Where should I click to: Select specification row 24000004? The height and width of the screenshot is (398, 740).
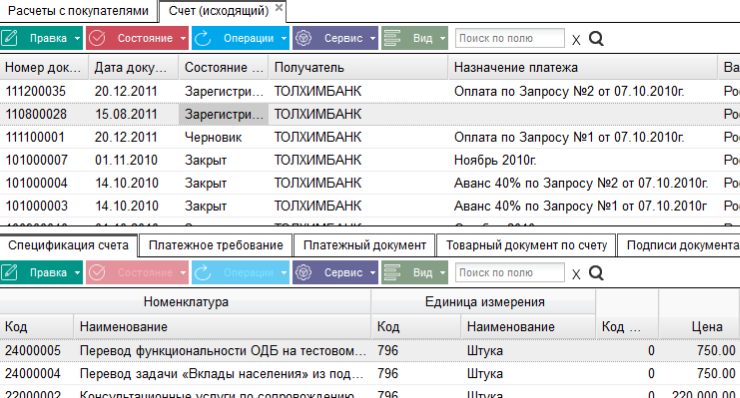[370, 373]
